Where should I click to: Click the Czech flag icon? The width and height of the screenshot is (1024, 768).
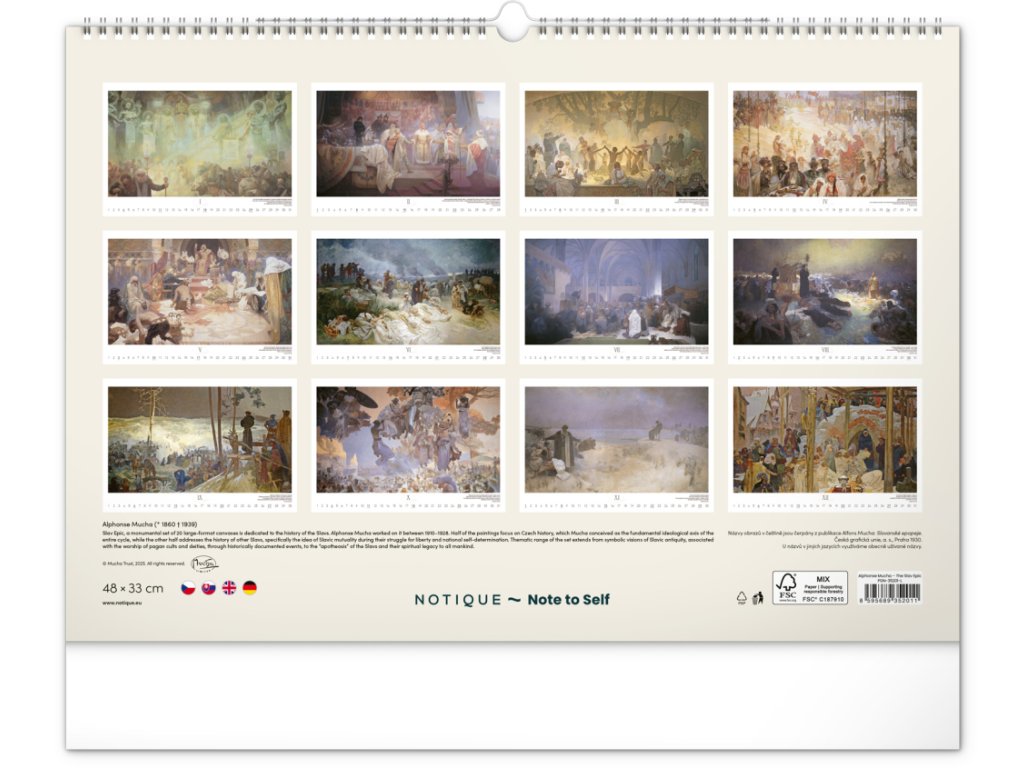(187, 588)
